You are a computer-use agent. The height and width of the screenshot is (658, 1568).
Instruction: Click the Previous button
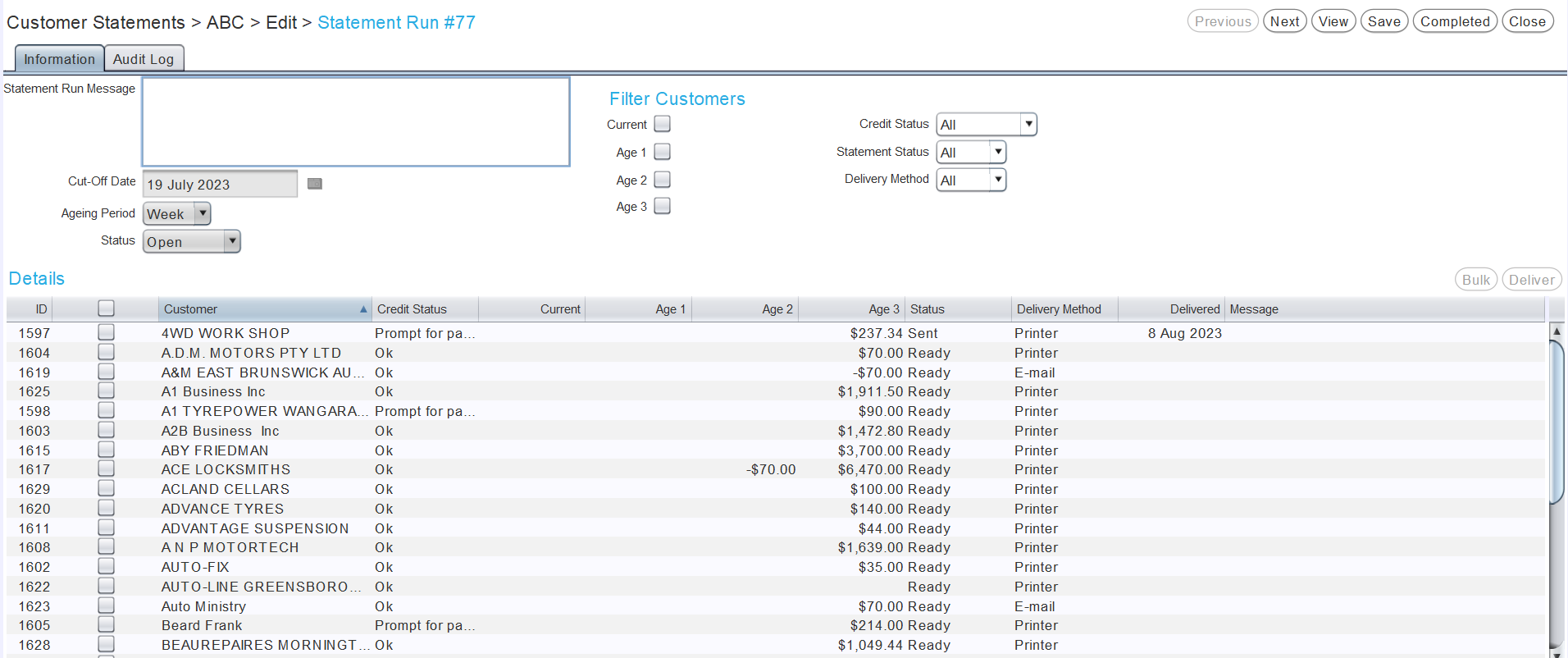coord(1223,21)
